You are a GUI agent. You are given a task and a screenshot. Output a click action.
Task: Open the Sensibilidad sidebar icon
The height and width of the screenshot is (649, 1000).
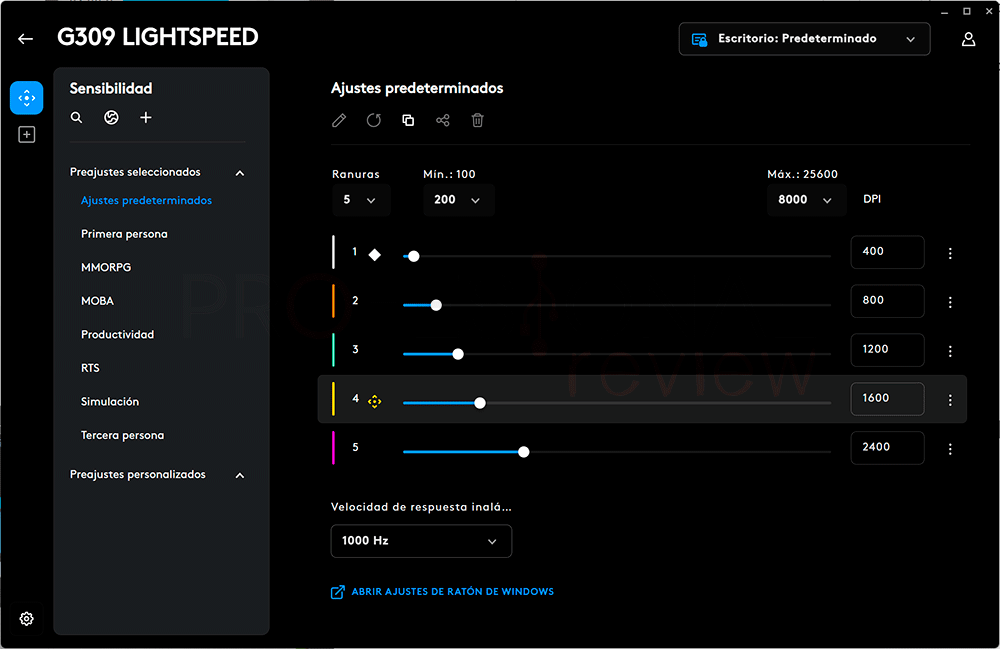(x=27, y=98)
